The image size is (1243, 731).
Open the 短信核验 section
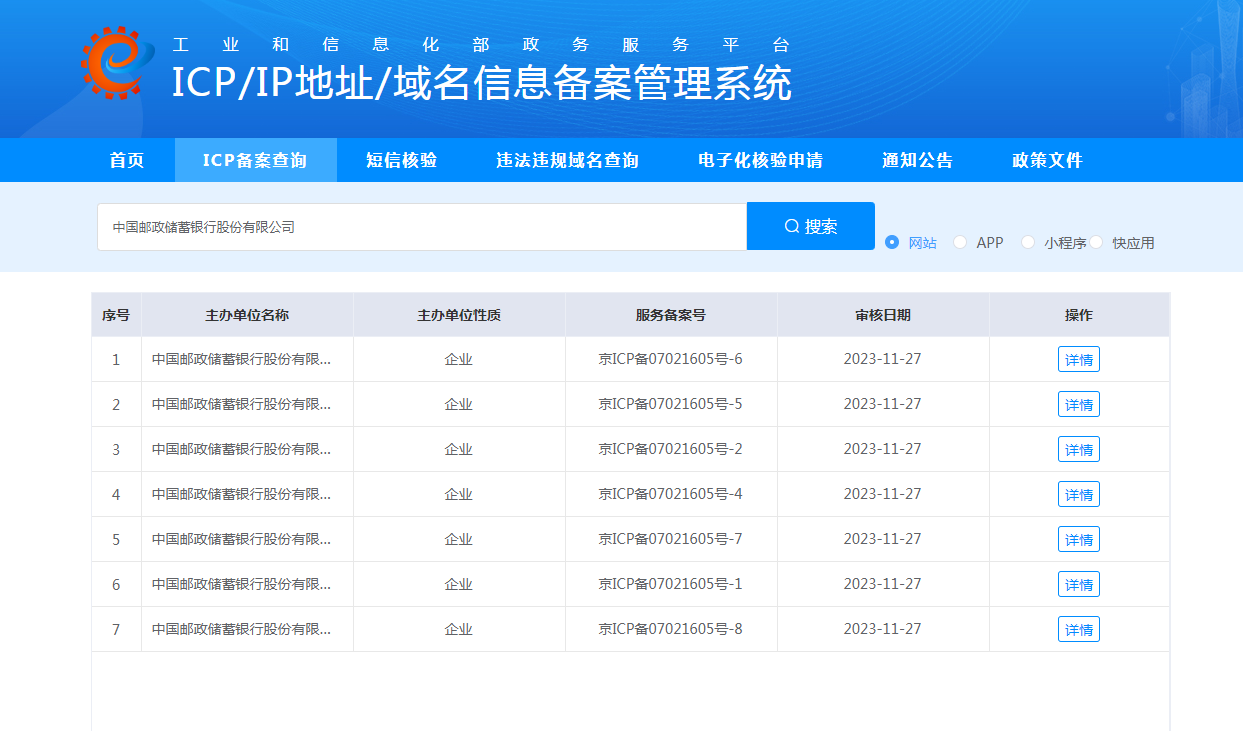(x=404, y=159)
